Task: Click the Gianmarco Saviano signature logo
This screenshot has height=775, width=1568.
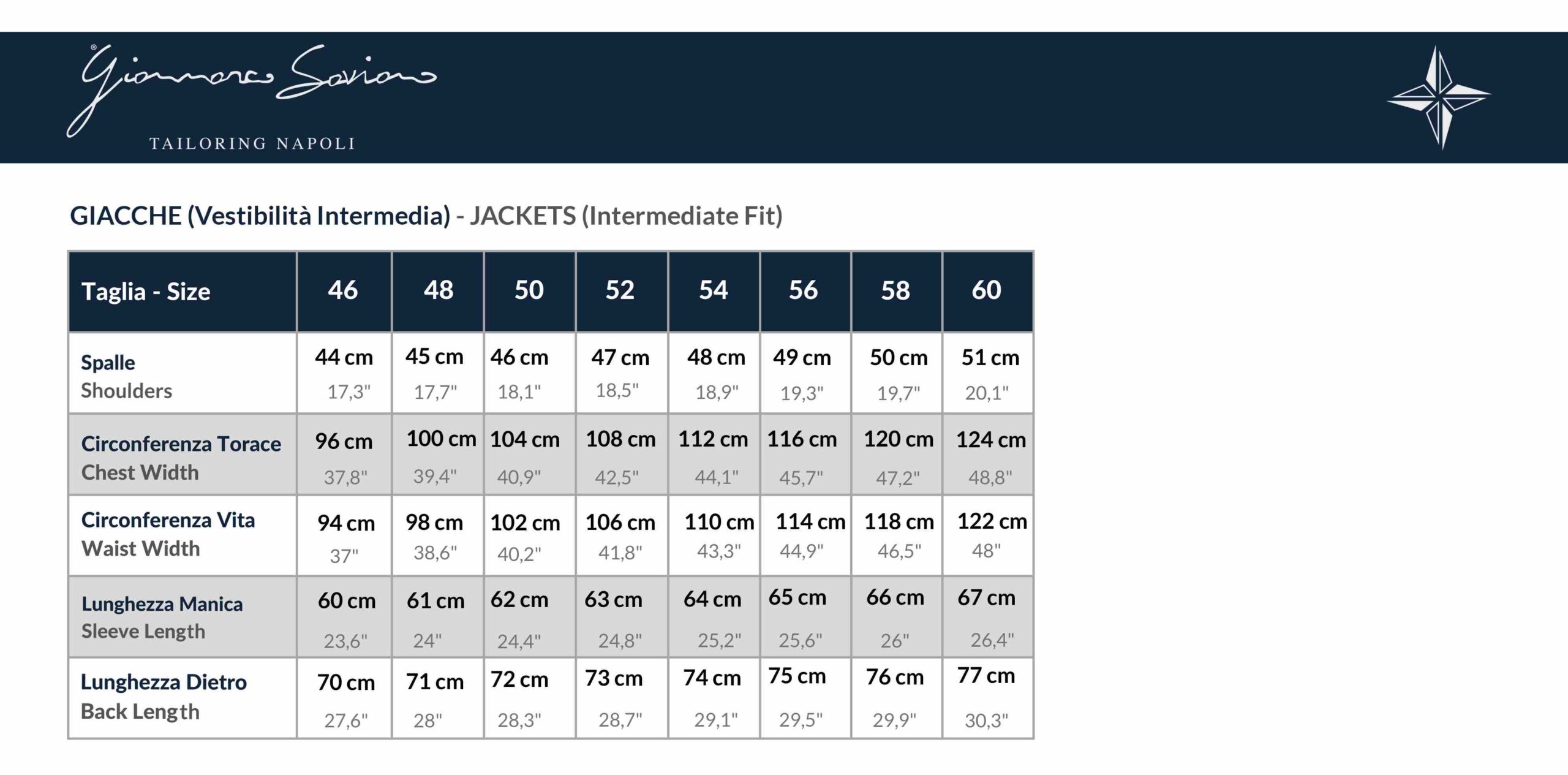Action: click(x=251, y=86)
